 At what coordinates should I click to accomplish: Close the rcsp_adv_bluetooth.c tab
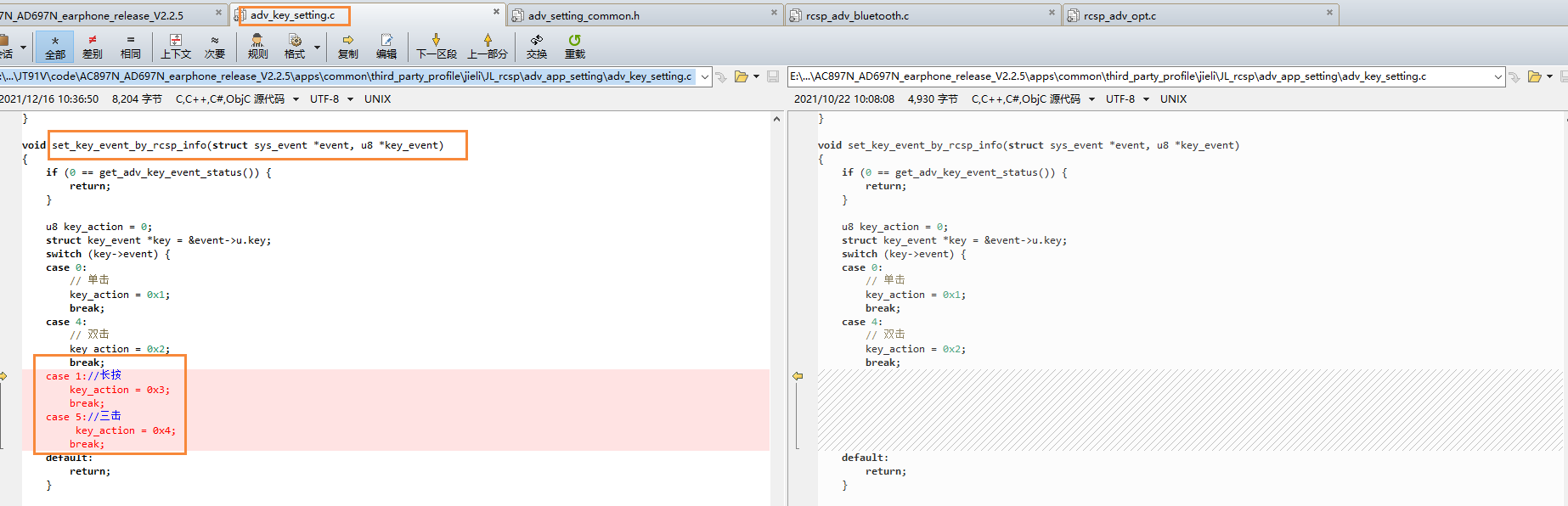click(x=1052, y=13)
